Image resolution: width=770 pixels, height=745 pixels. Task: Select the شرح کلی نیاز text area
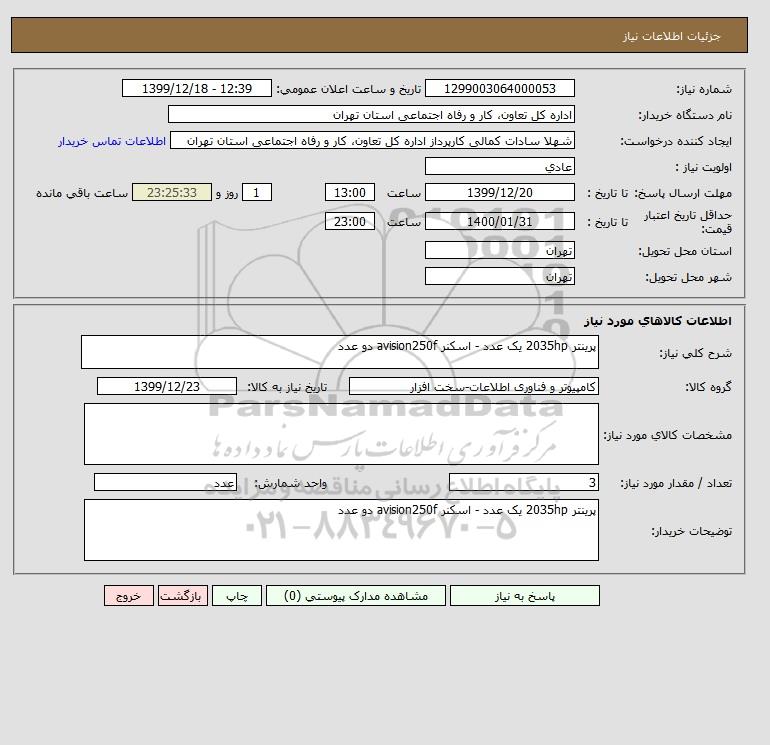click(x=340, y=352)
